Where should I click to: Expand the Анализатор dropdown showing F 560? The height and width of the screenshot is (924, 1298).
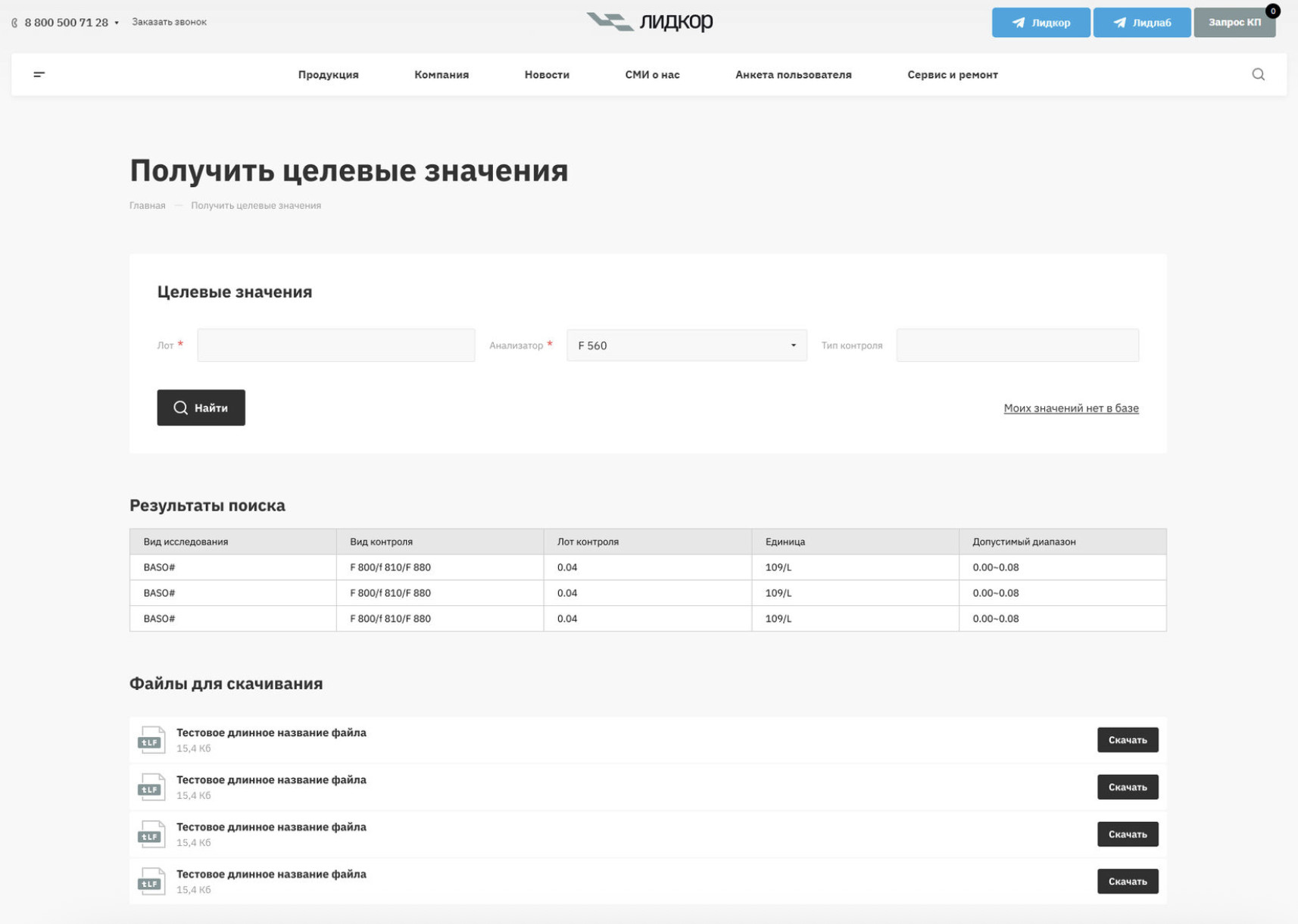pos(686,345)
